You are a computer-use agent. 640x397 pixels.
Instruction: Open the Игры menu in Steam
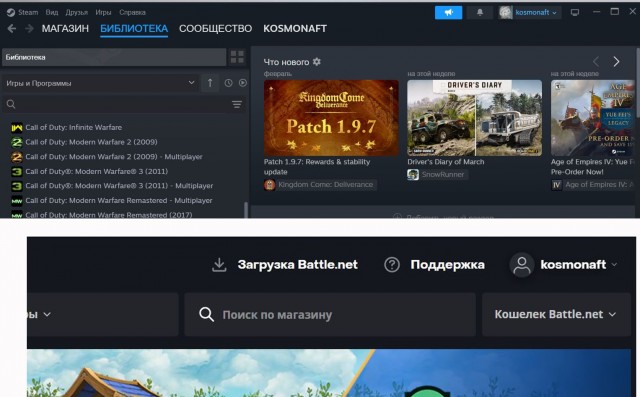(x=103, y=12)
